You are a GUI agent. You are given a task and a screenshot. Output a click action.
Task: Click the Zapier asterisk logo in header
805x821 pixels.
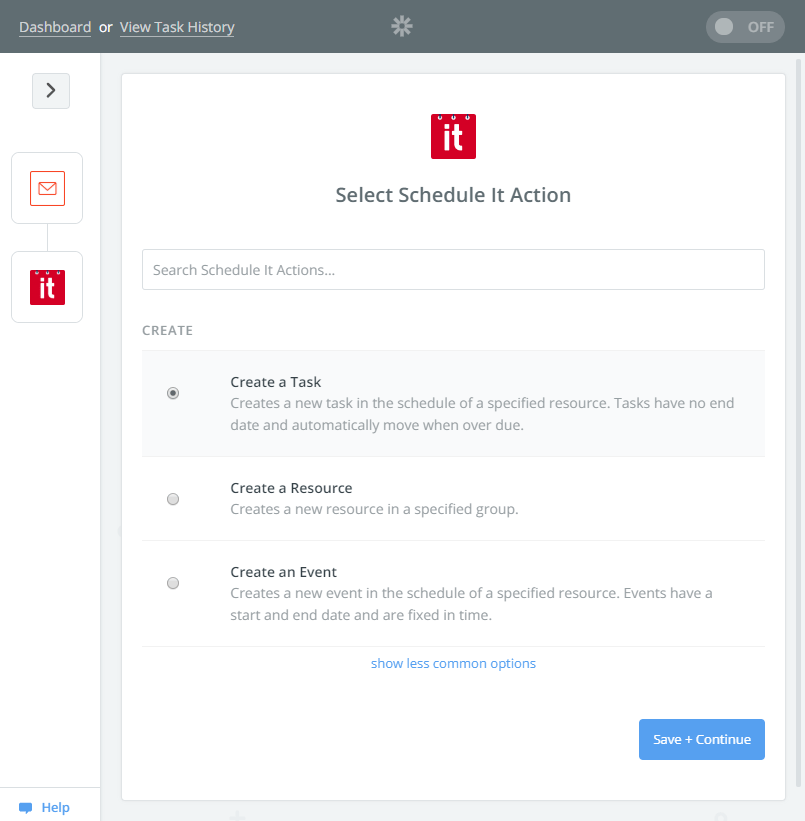402,26
